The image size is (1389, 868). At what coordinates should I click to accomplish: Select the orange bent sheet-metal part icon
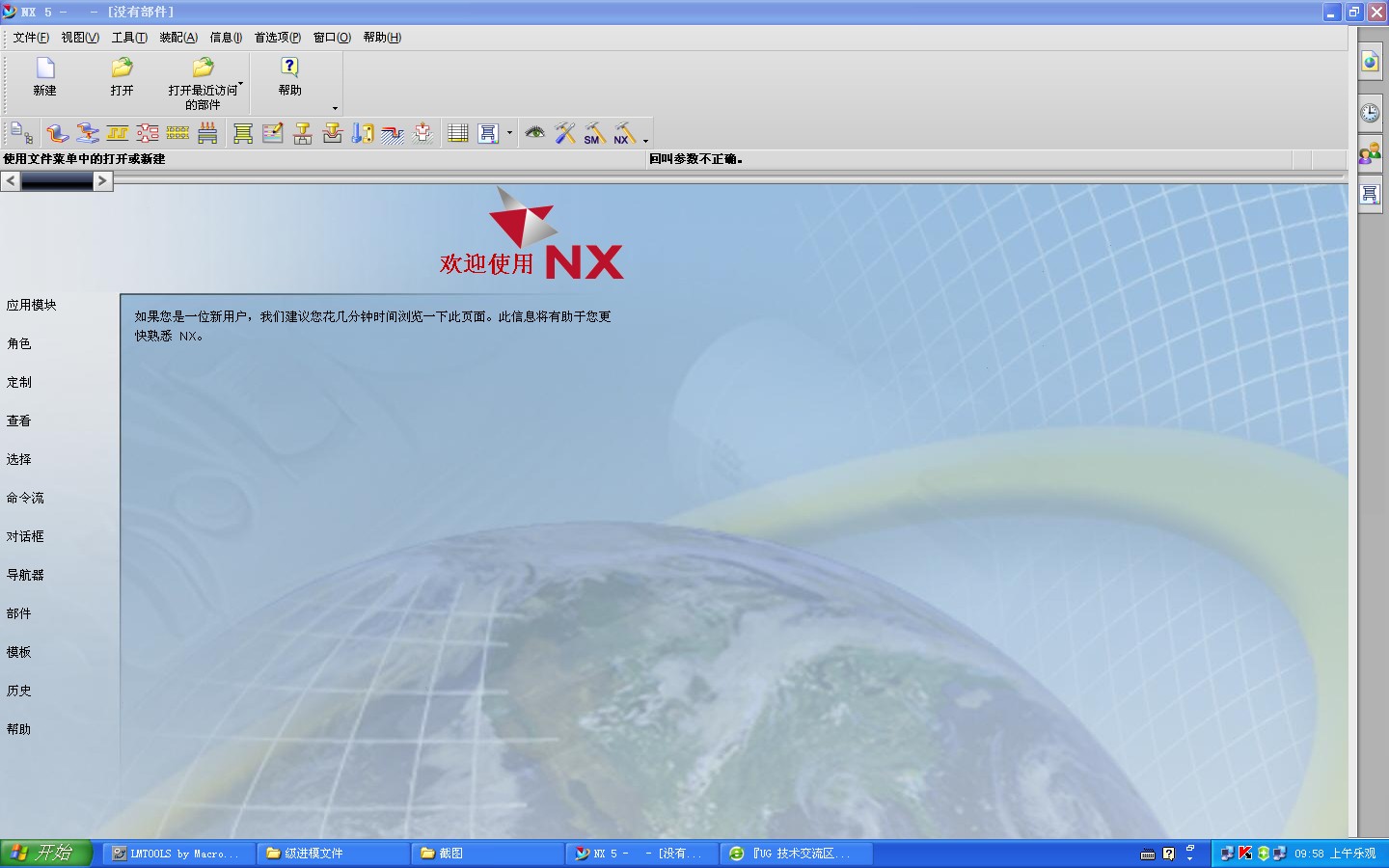point(57,133)
